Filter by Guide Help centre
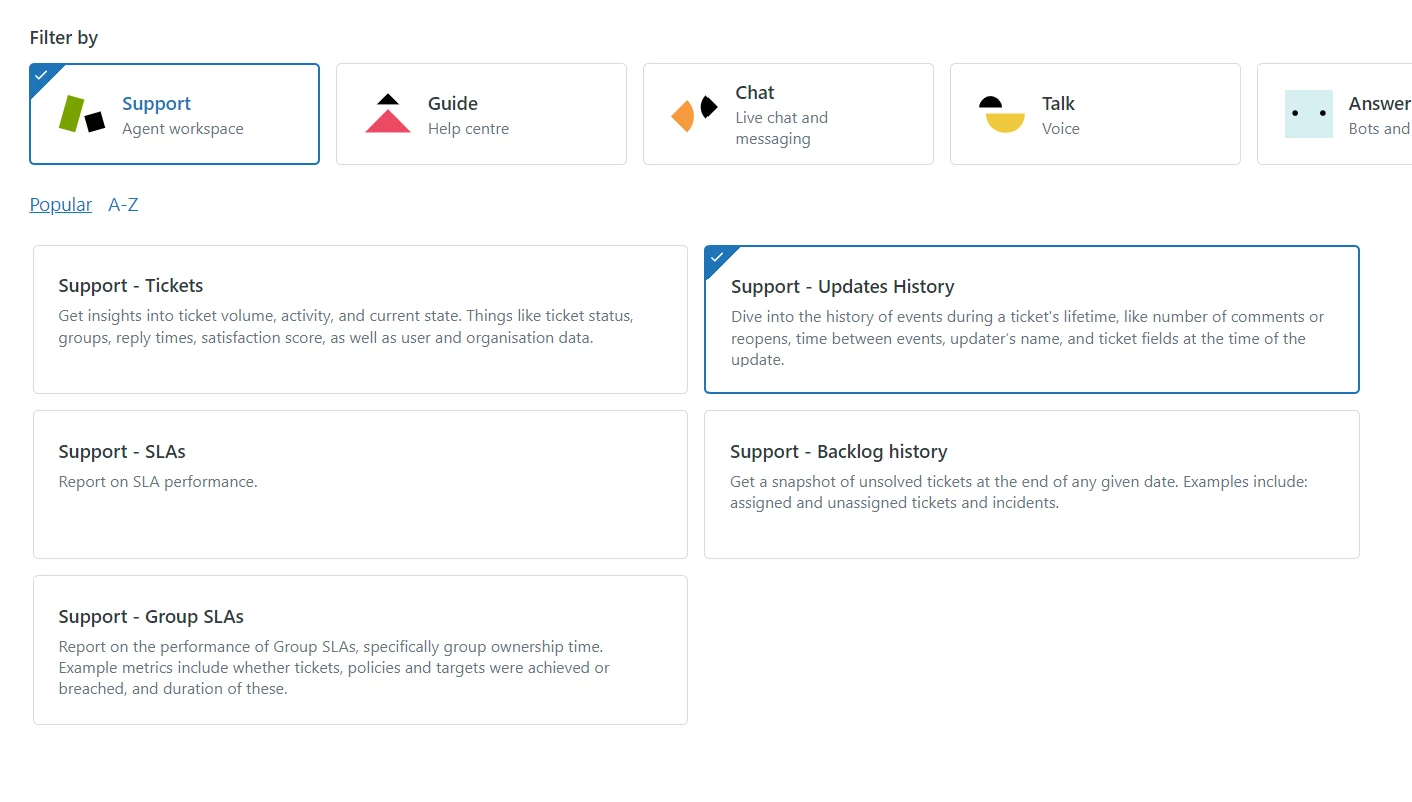 pos(481,114)
